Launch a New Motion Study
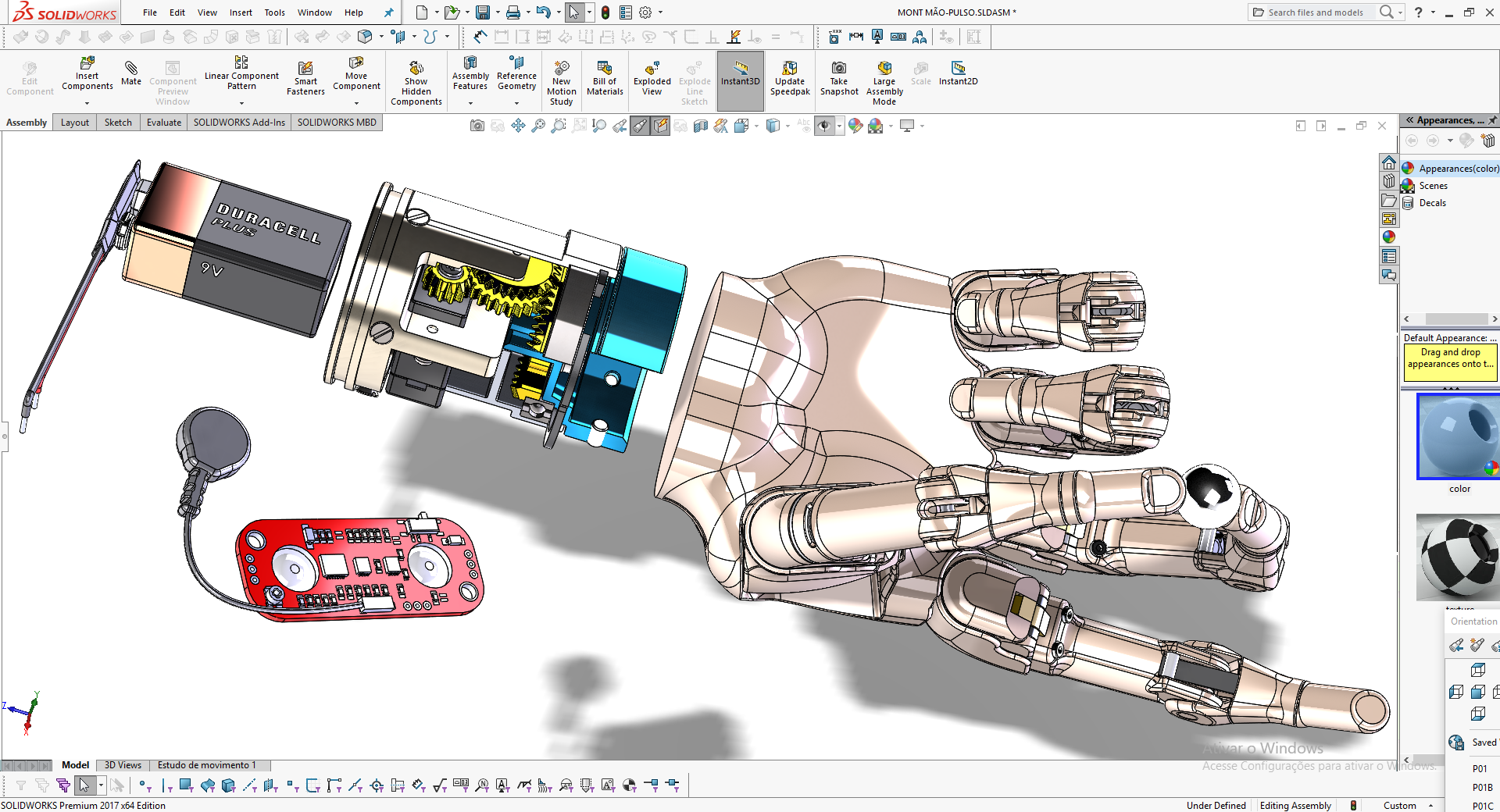Screen dimensions: 1500x812 click(x=561, y=80)
